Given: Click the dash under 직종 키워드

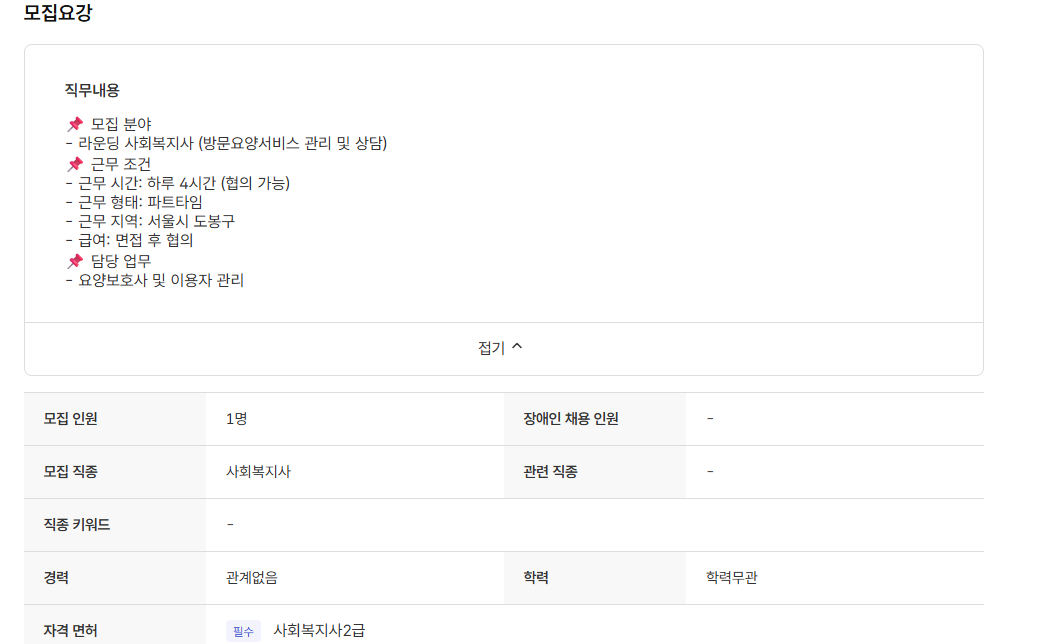Looking at the screenshot, I should click(231, 524).
